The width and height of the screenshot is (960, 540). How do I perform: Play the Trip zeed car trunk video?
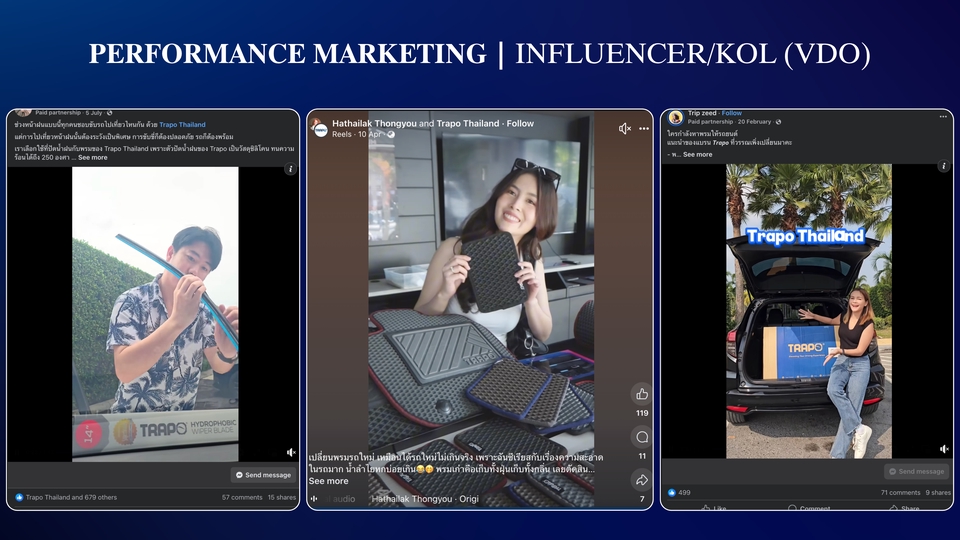click(x=809, y=311)
